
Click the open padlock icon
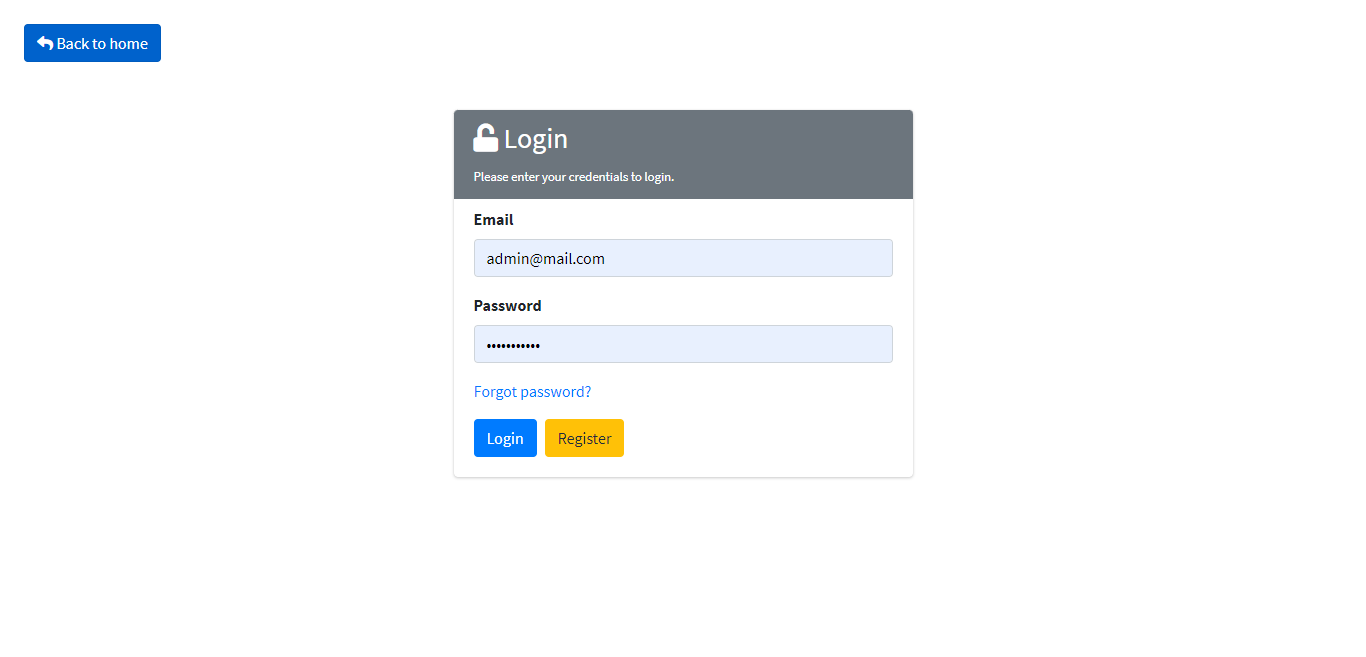[485, 138]
